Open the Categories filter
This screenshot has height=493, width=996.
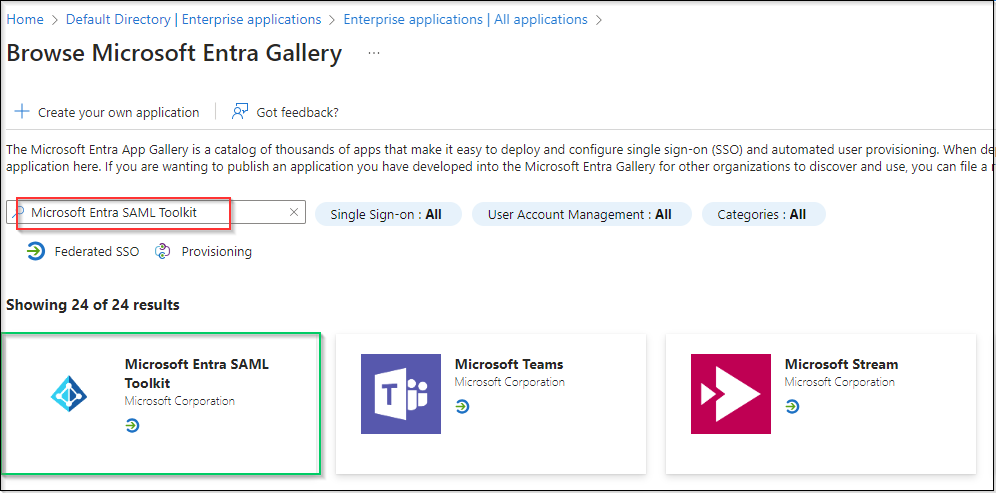(x=764, y=215)
